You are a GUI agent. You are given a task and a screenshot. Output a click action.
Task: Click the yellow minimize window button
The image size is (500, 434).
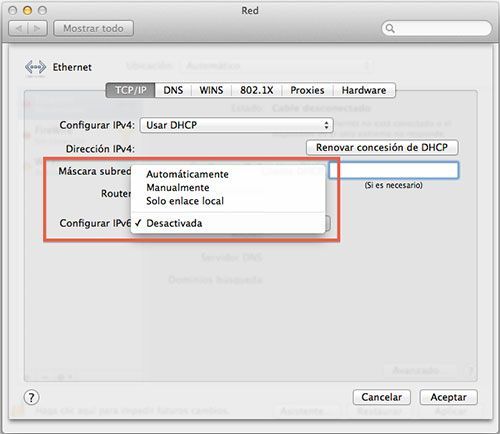(x=27, y=11)
